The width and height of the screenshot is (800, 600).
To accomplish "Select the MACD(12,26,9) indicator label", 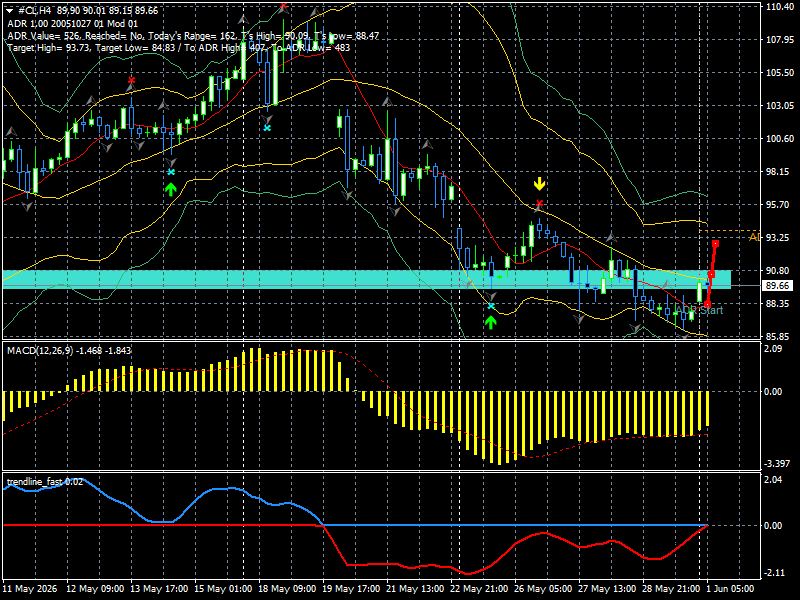I will (69, 351).
